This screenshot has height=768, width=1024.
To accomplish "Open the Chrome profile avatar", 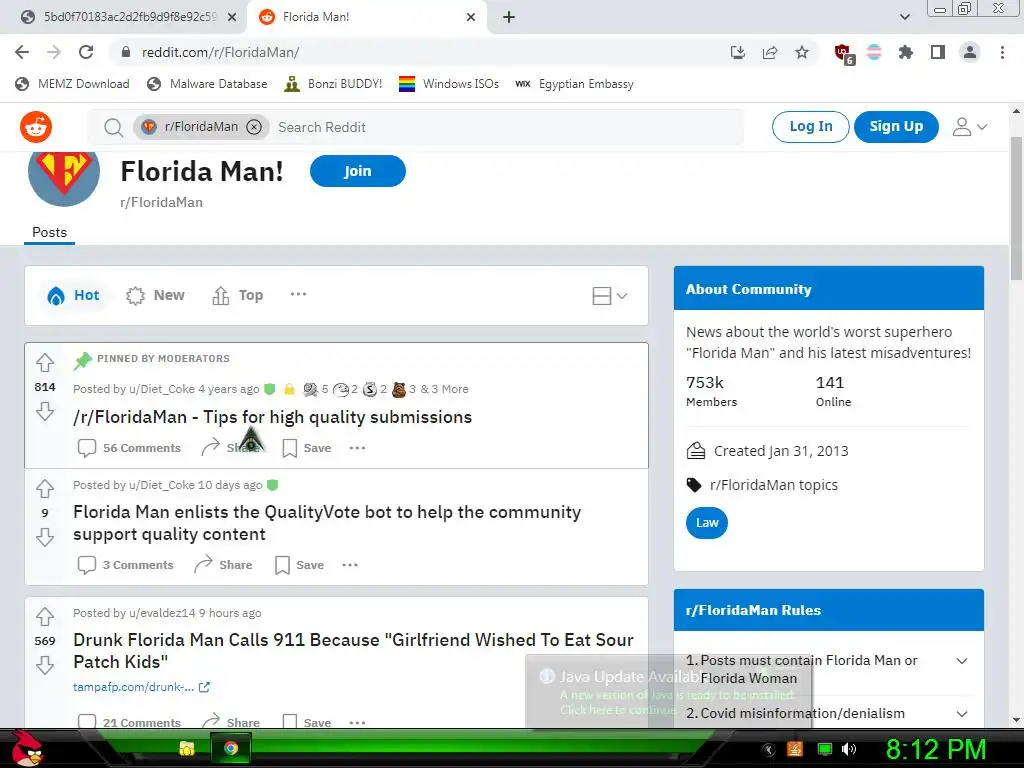I will [970, 52].
